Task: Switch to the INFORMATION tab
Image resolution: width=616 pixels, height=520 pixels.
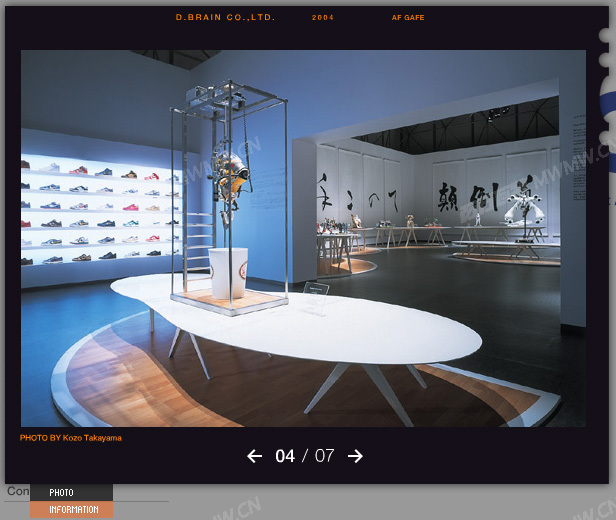Action: click(72, 509)
